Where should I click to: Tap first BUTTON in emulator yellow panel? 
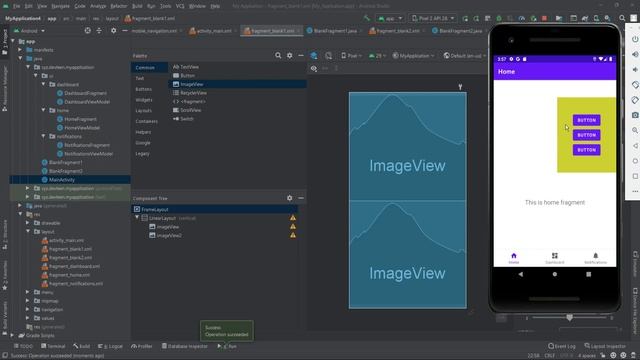587,120
